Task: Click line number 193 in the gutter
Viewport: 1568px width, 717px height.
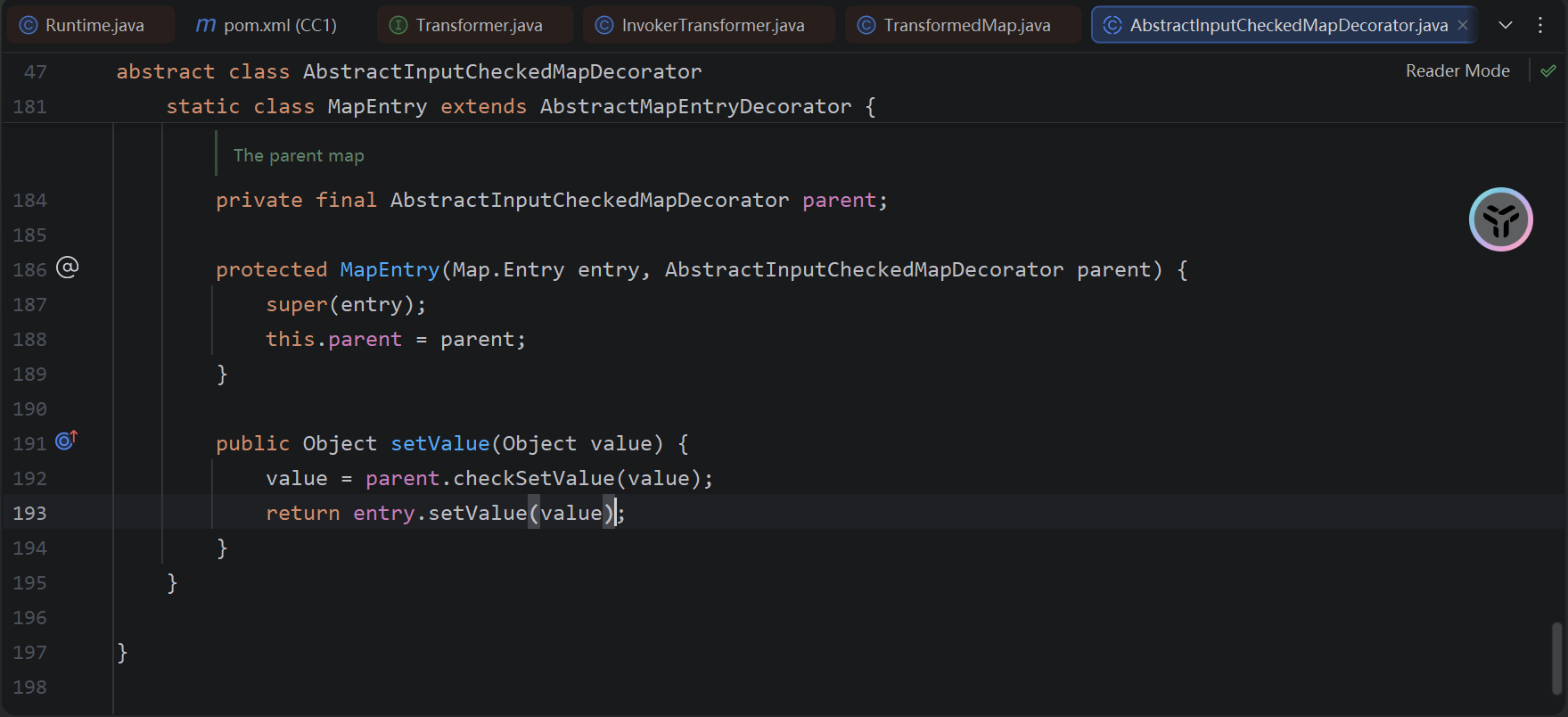Action: pyautogui.click(x=29, y=513)
